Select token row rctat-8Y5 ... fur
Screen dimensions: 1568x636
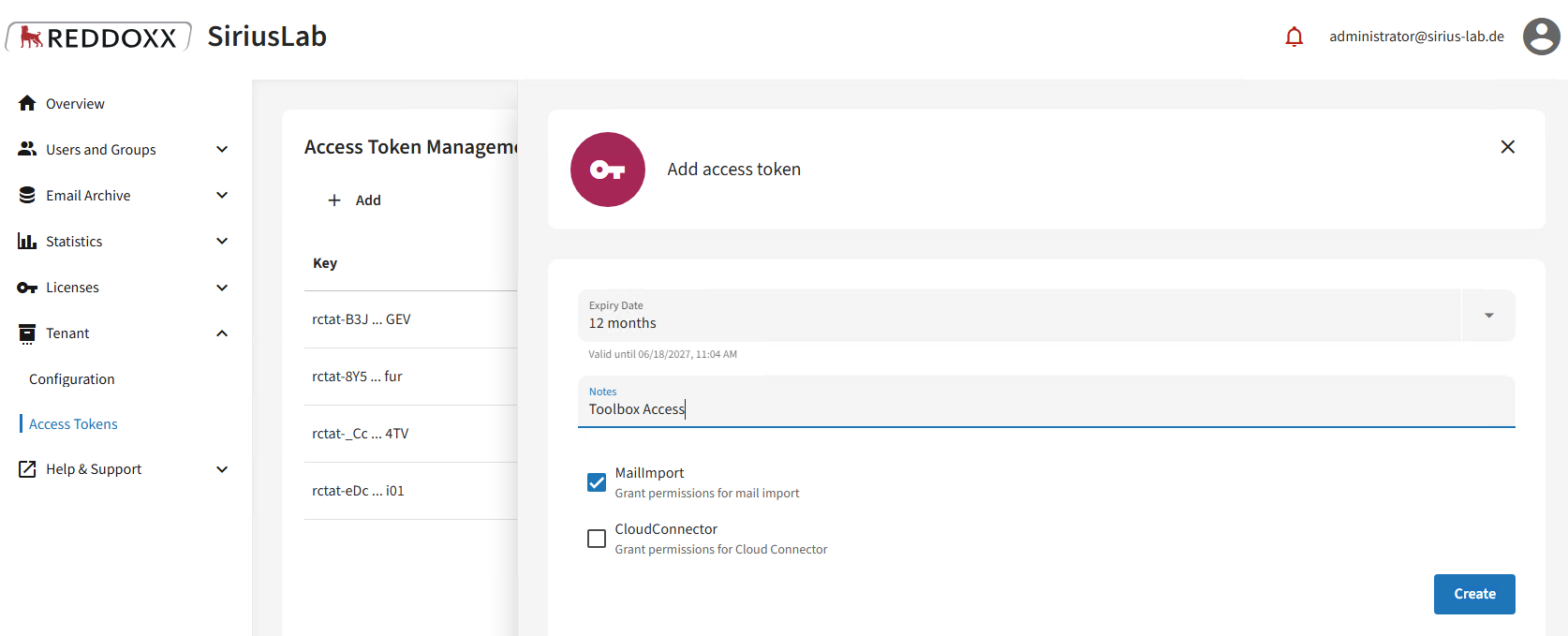click(410, 377)
